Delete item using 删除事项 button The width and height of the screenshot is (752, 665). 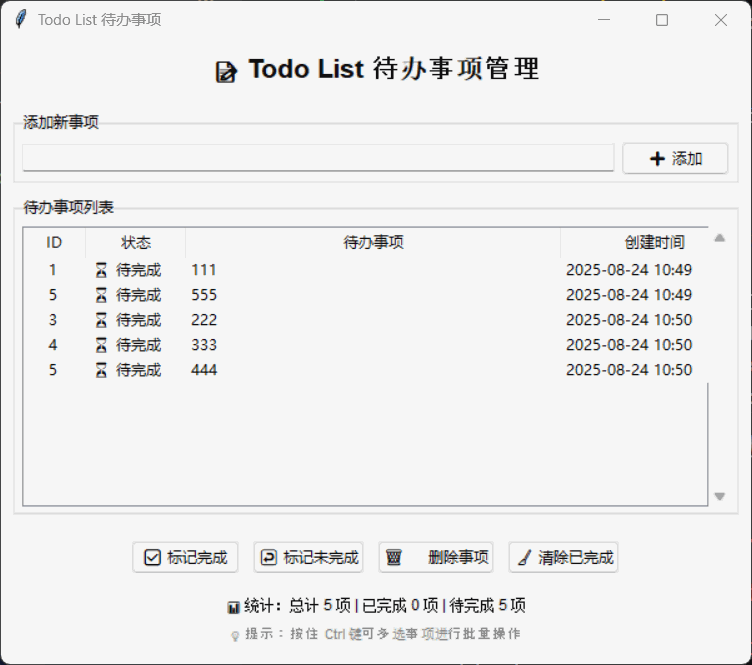[436, 557]
